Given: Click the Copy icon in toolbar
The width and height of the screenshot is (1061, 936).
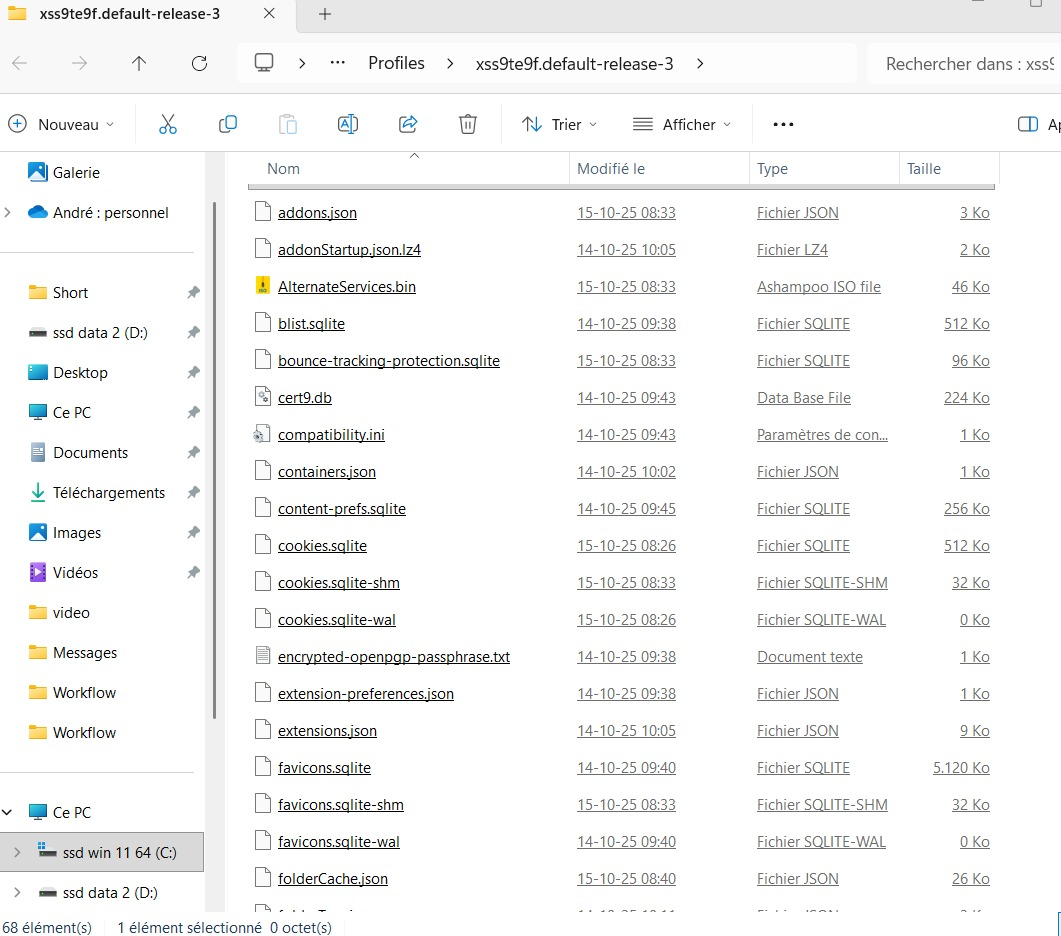Looking at the screenshot, I should click(228, 124).
